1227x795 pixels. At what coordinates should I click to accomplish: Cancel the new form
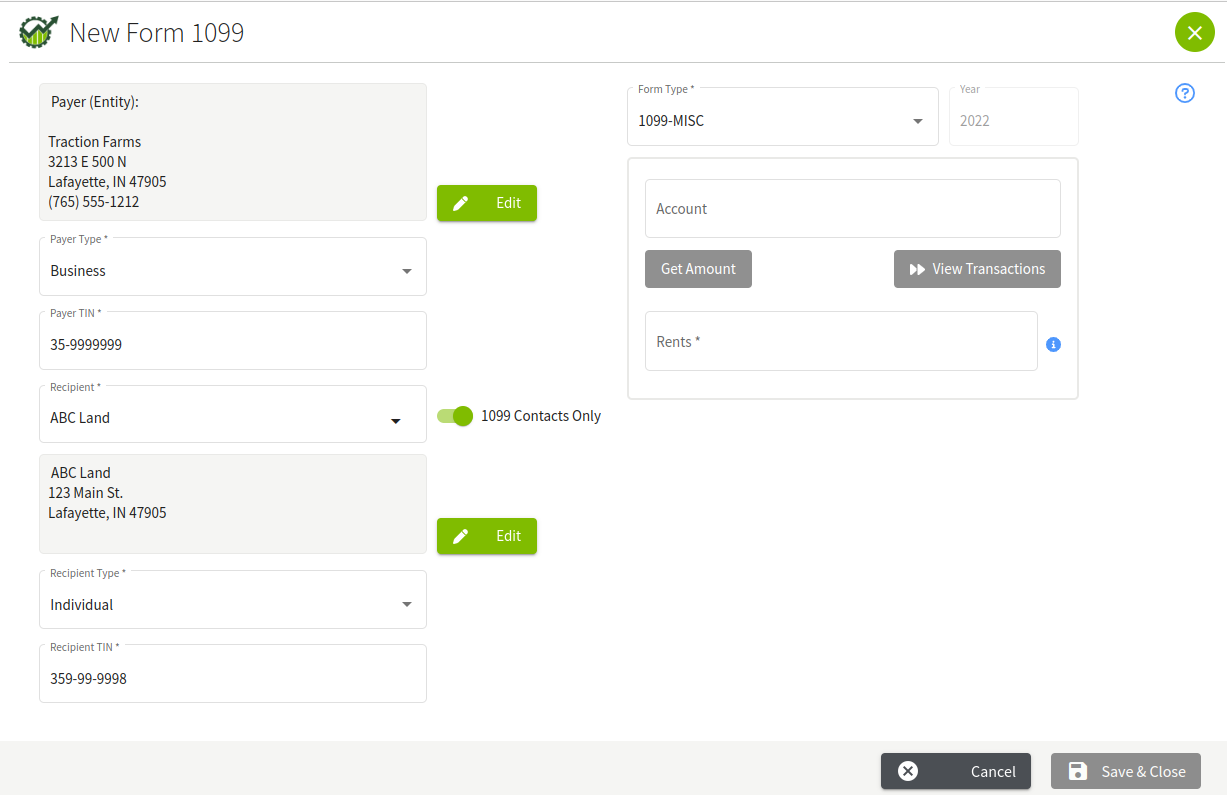point(956,771)
